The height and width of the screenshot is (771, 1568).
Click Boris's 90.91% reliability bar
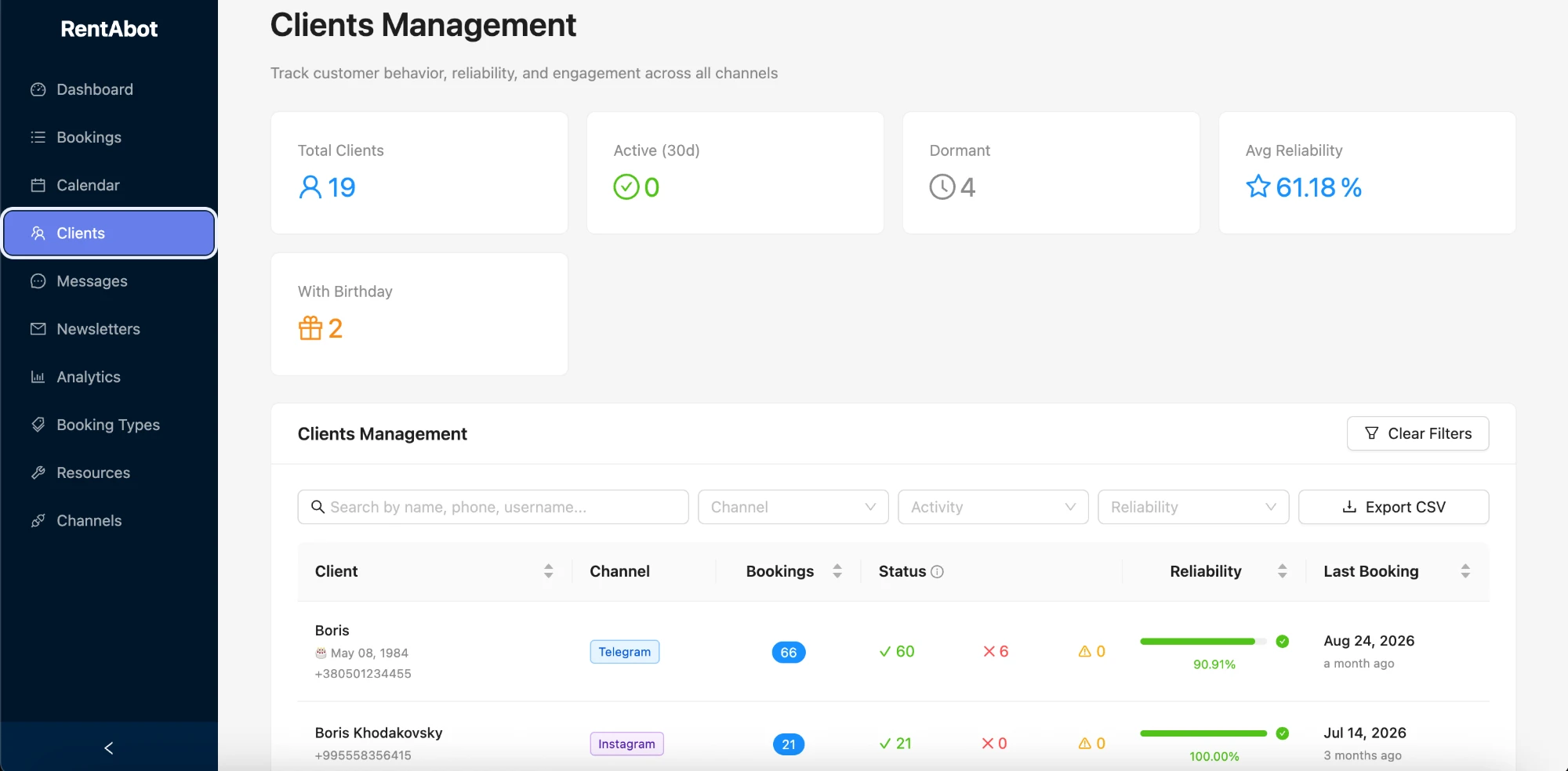pos(1203,642)
